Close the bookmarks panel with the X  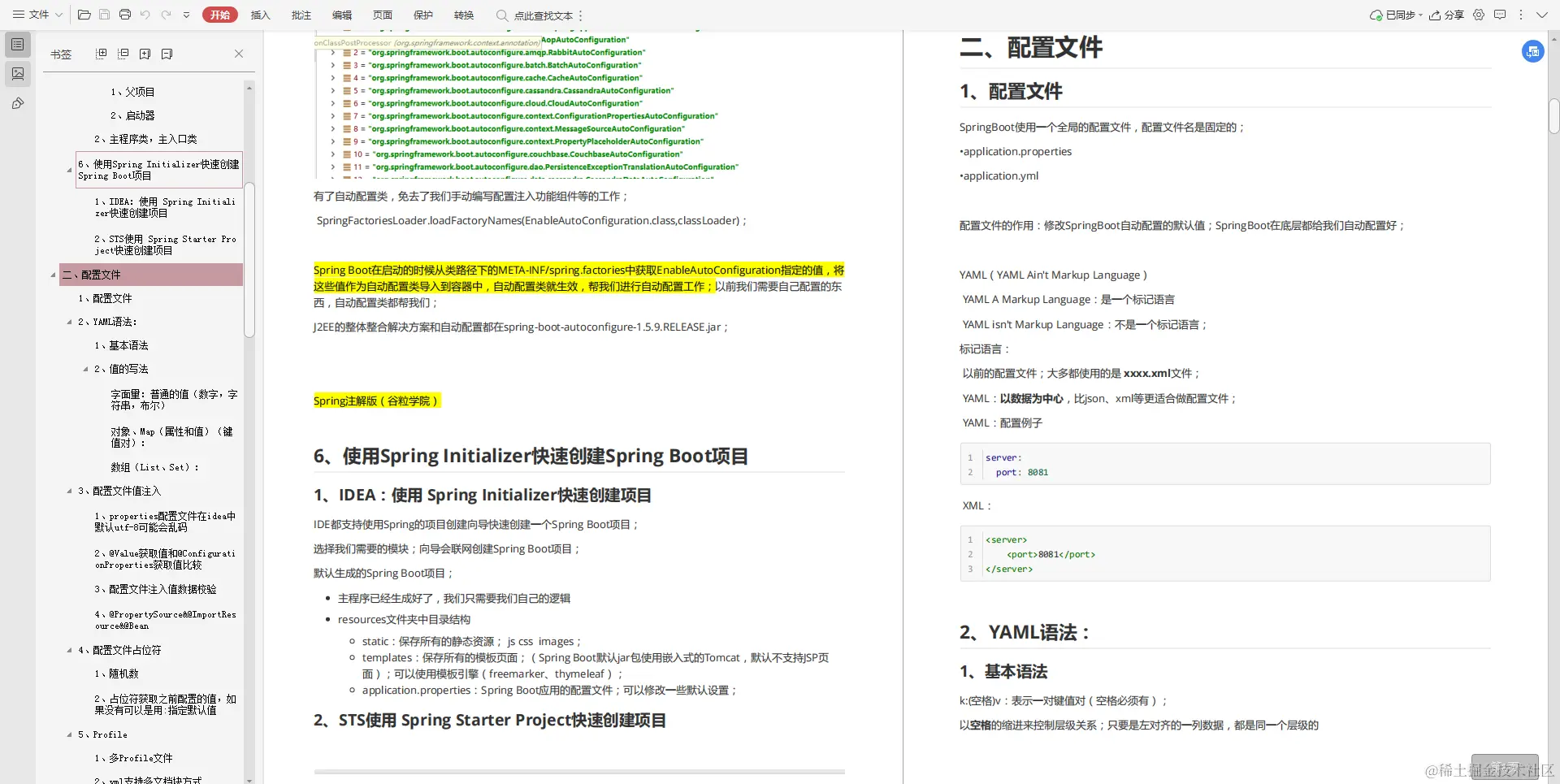tap(238, 54)
